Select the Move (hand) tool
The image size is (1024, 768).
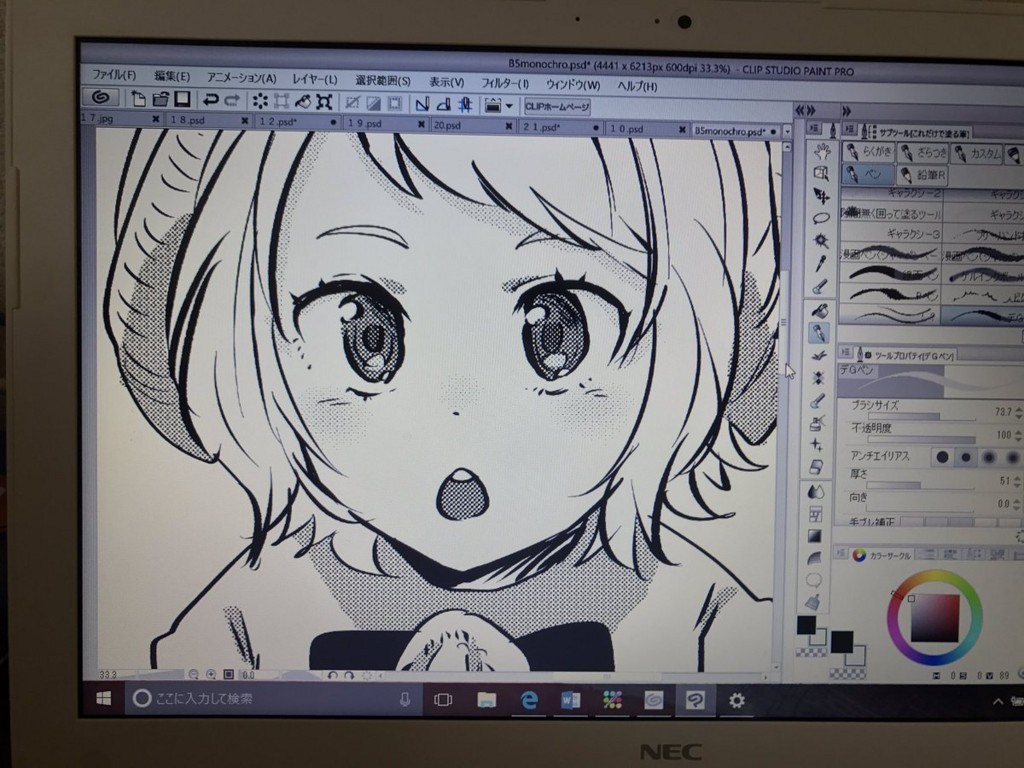[822, 152]
